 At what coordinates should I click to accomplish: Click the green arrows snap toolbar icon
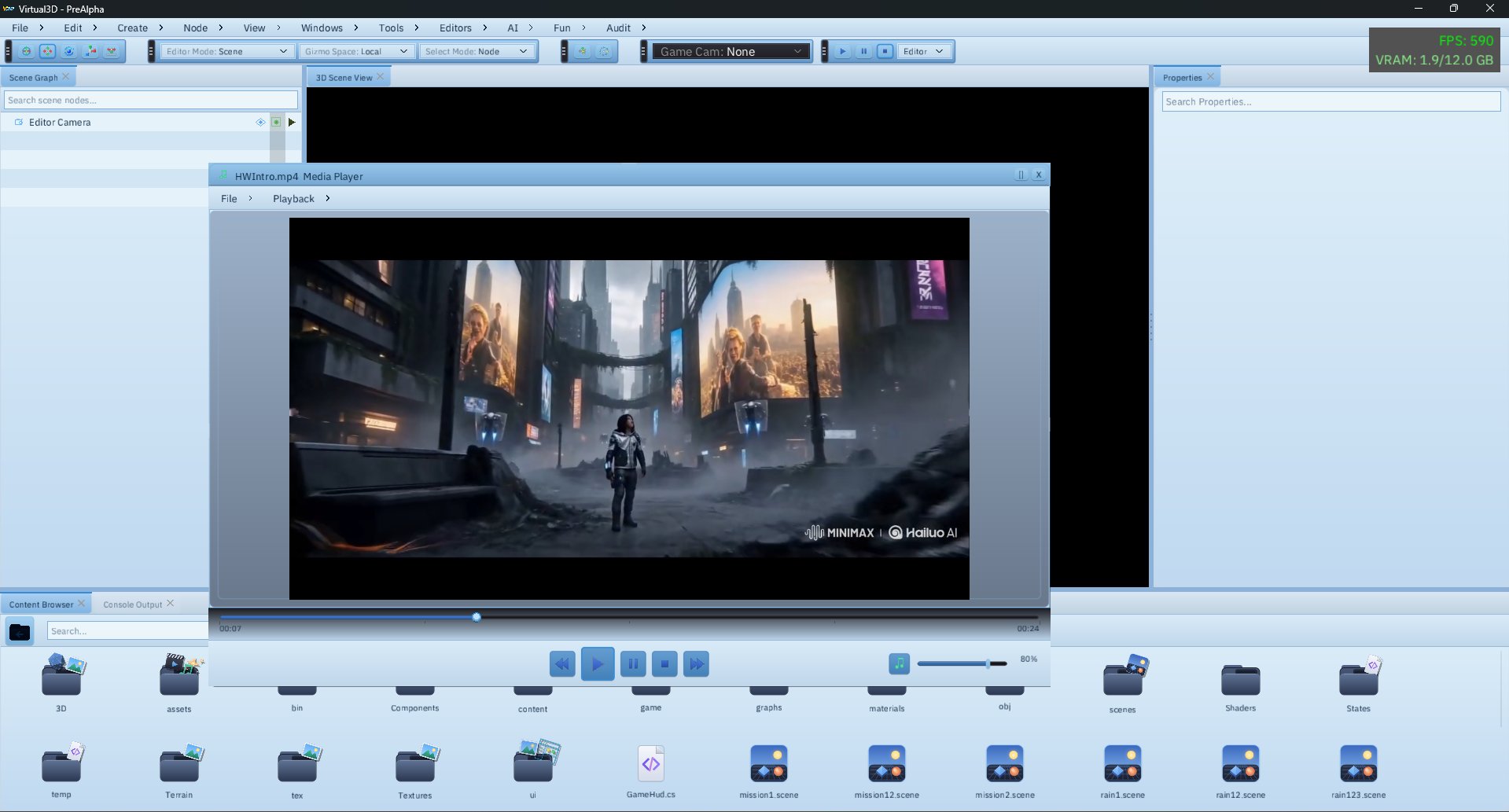click(x=582, y=51)
